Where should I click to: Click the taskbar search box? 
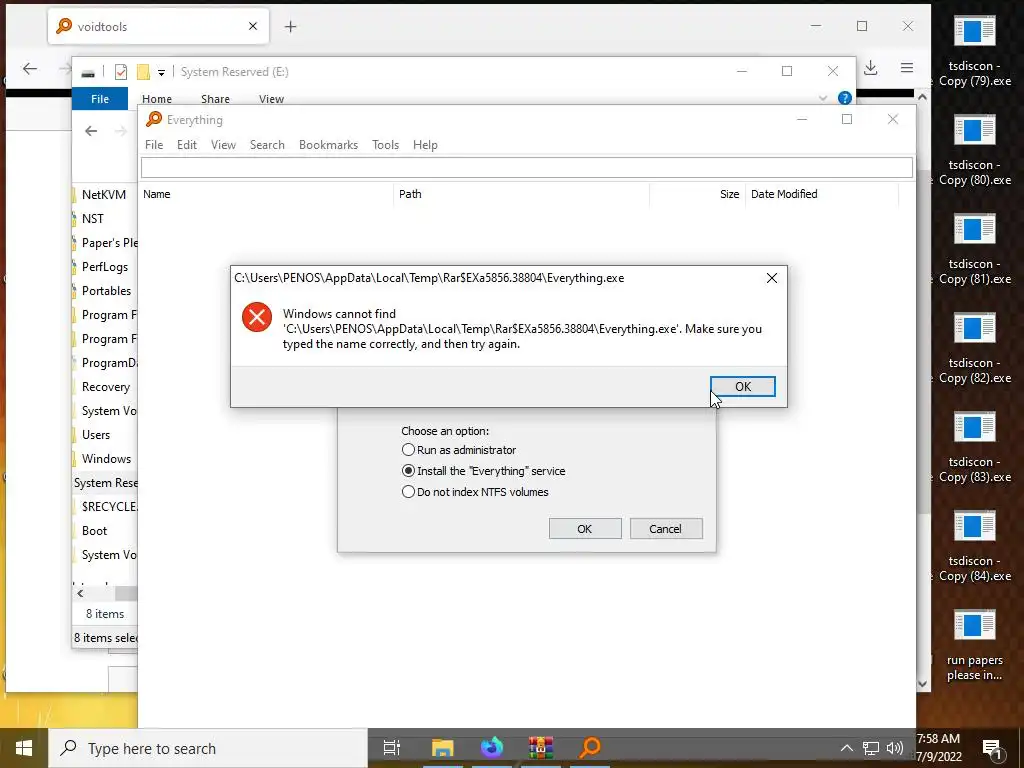click(x=208, y=748)
